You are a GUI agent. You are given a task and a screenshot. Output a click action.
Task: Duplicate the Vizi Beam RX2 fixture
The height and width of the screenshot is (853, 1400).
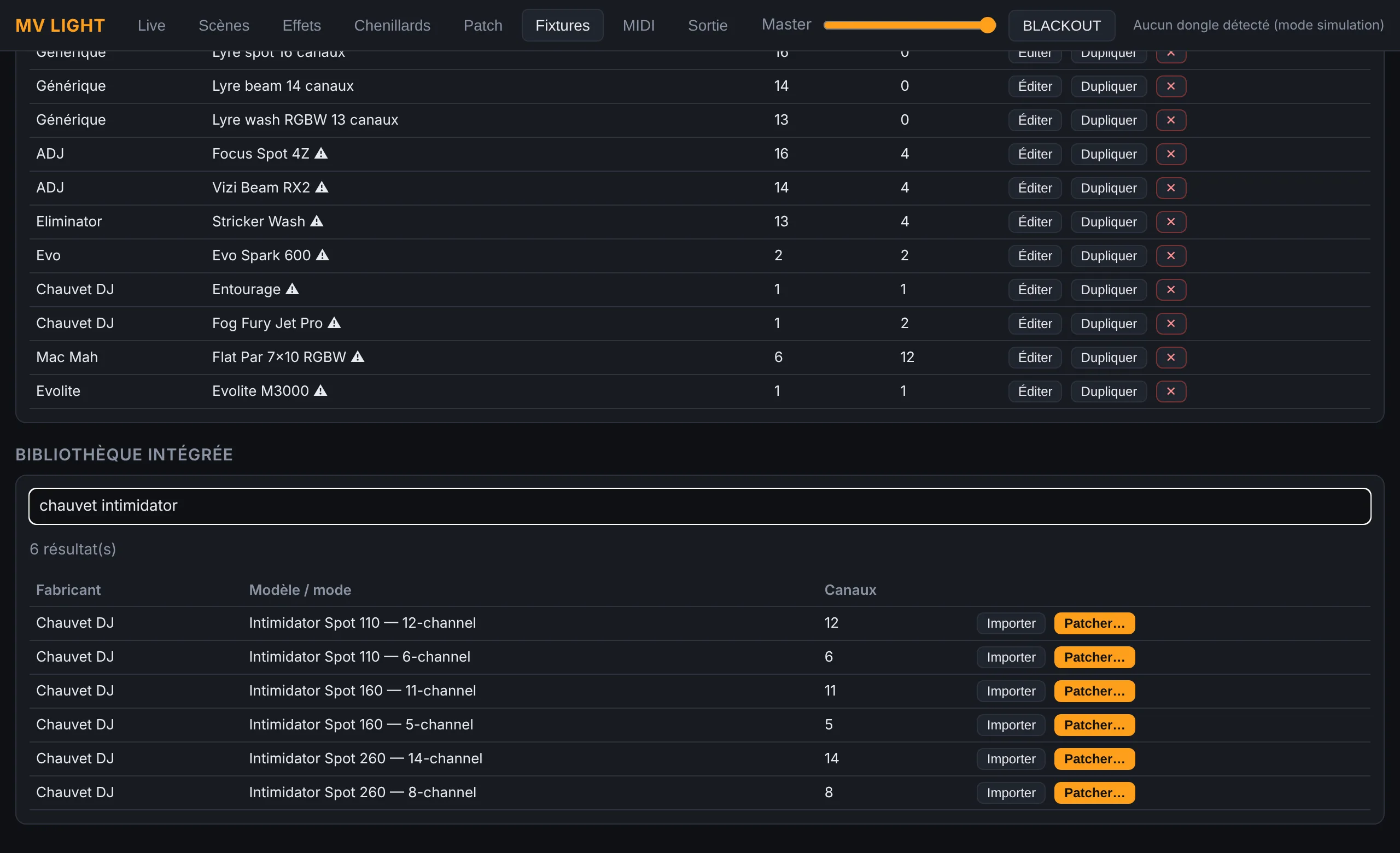[x=1109, y=188]
